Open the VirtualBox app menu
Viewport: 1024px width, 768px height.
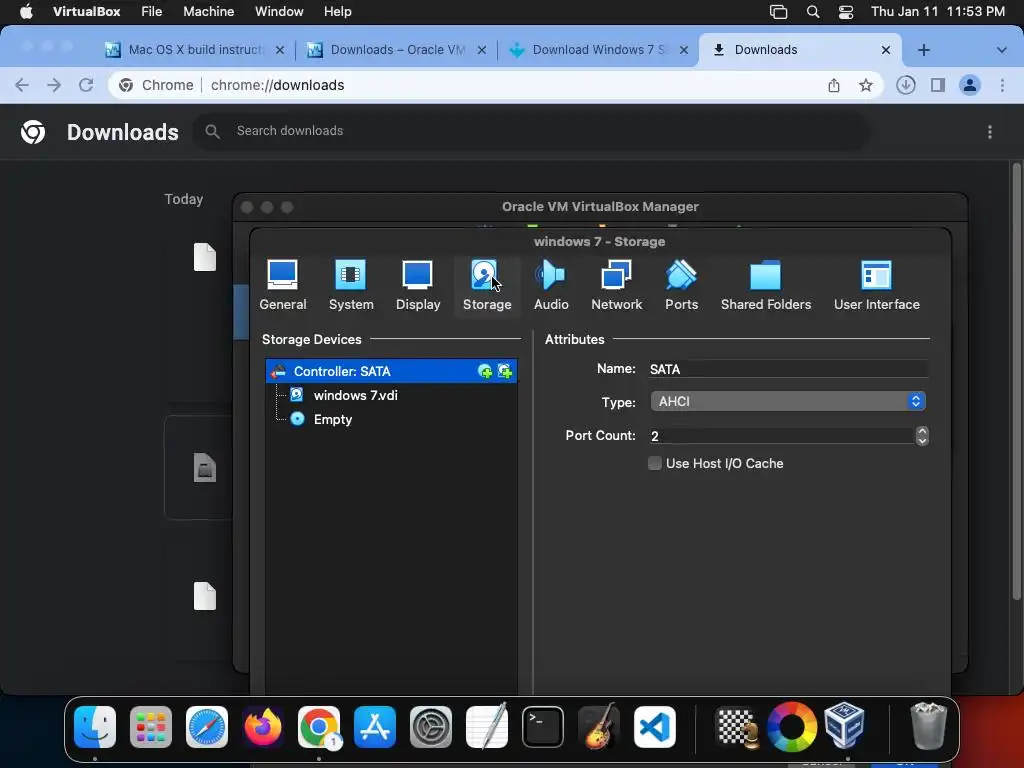(x=86, y=12)
